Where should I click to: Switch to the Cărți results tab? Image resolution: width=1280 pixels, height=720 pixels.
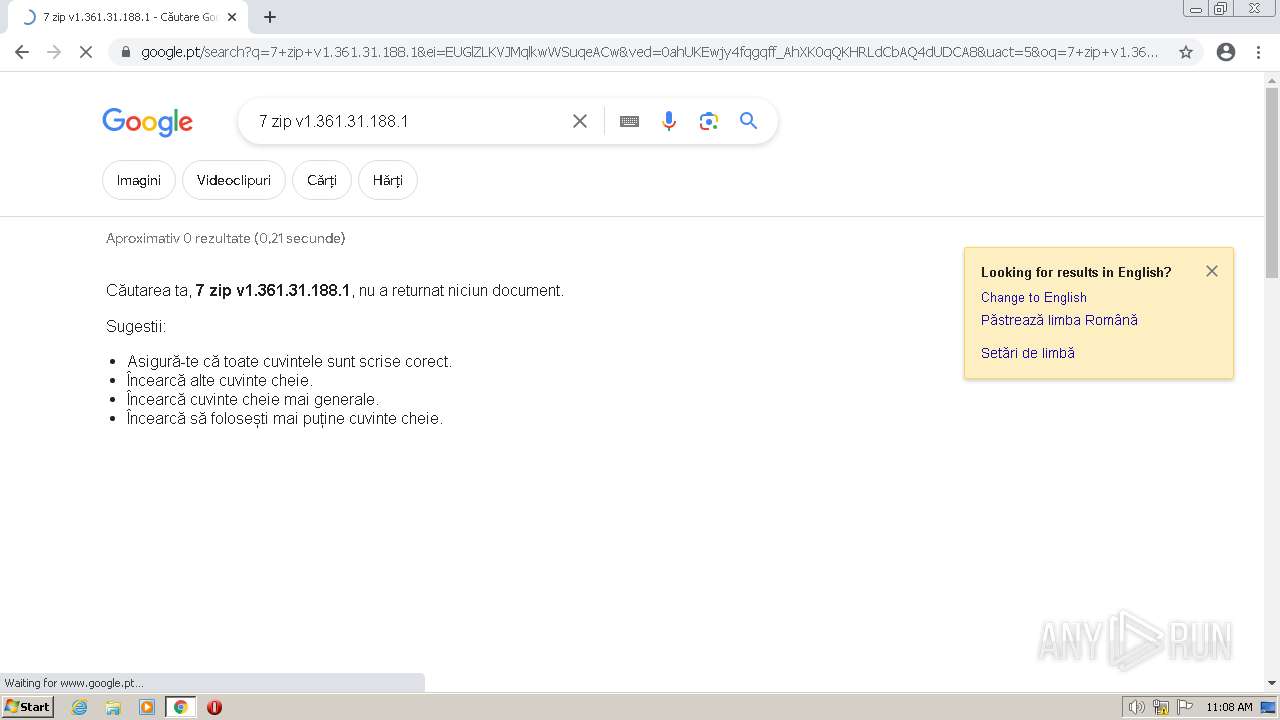pos(322,180)
